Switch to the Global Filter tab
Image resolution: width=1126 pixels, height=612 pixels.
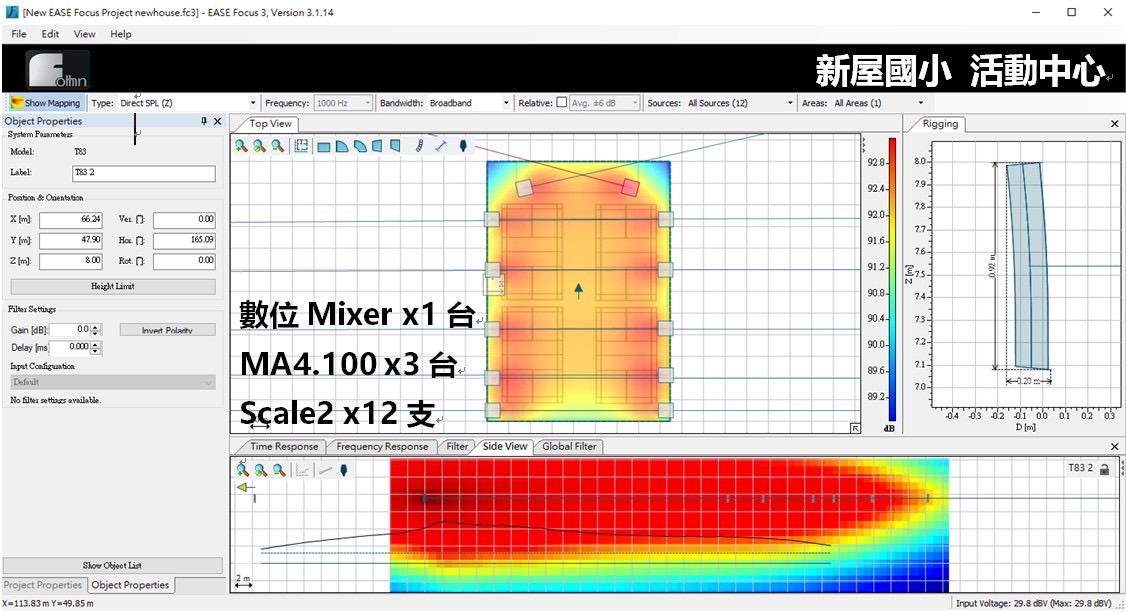569,446
